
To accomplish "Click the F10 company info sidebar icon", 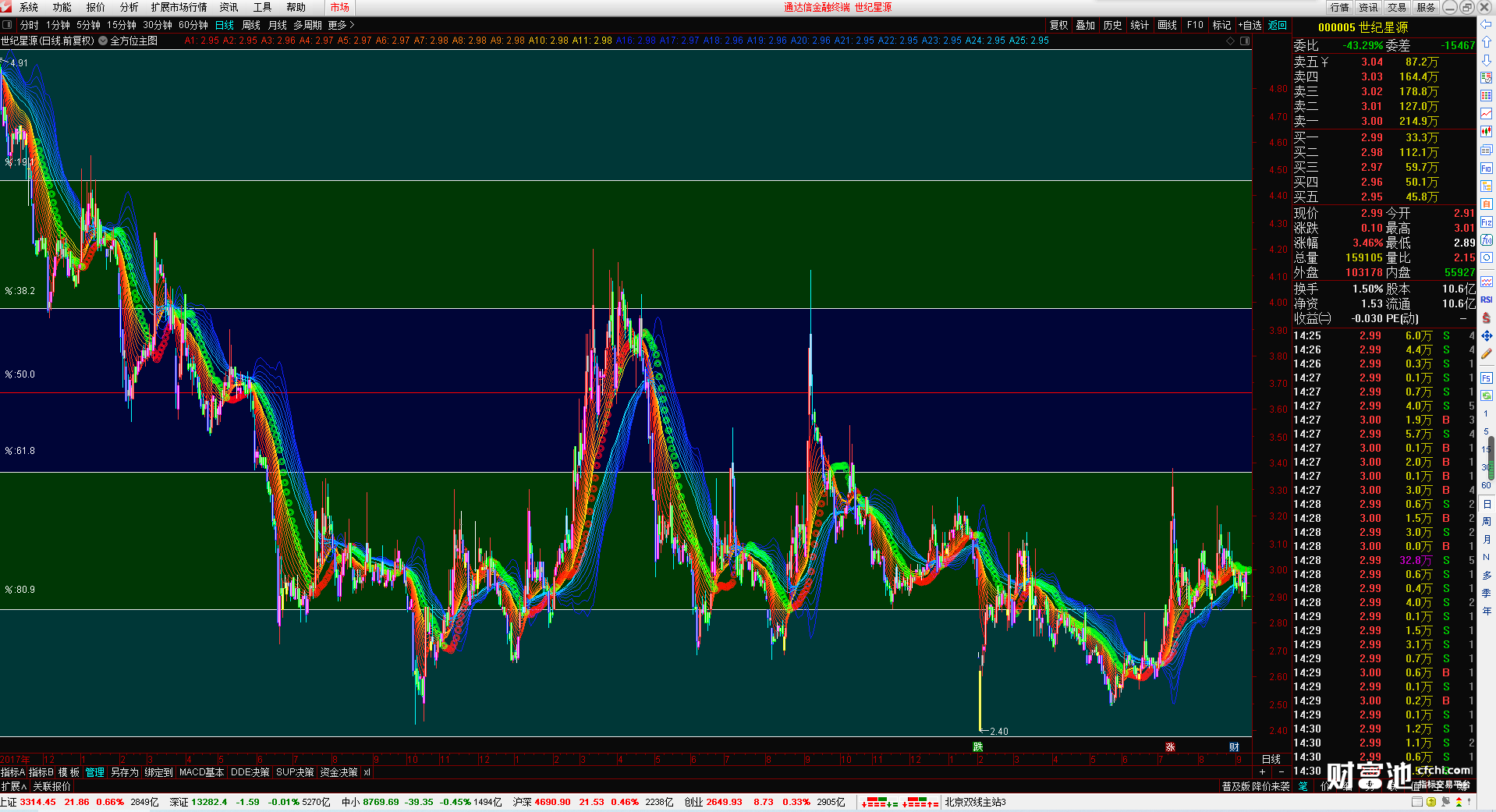I will click(x=1486, y=168).
